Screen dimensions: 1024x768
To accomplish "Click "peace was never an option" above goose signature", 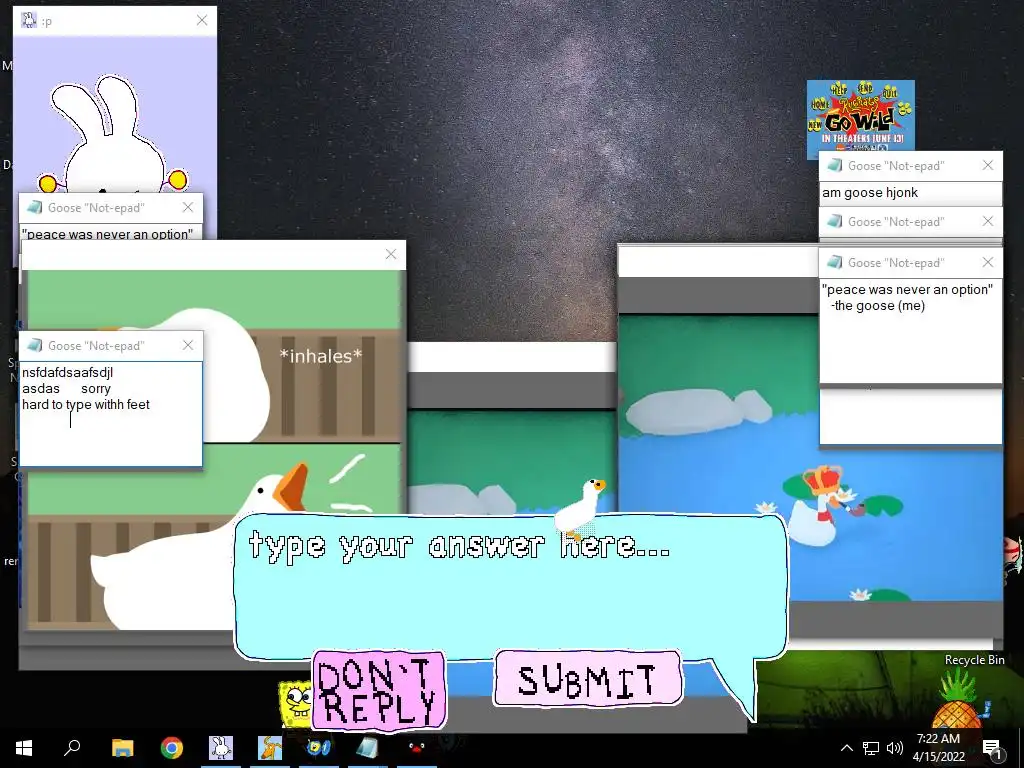I will coord(907,289).
